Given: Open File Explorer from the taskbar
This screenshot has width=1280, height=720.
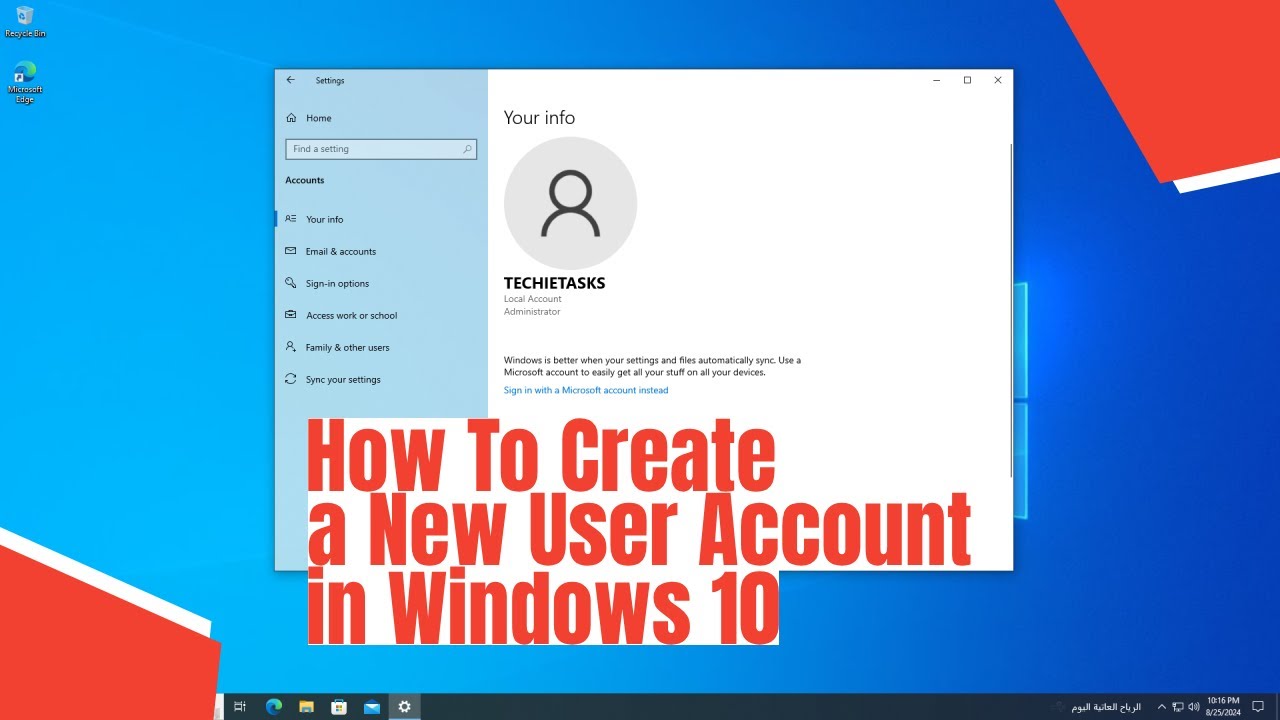Looking at the screenshot, I should 307,706.
